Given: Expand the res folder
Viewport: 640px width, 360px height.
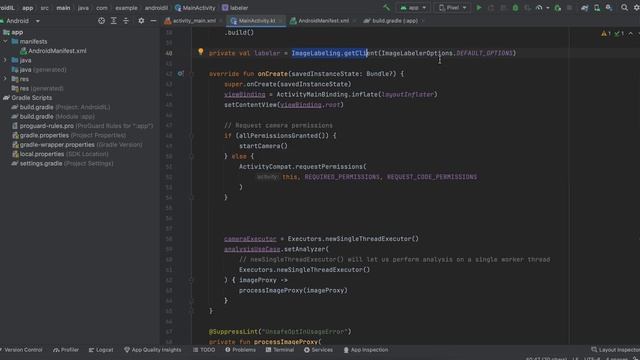Looking at the screenshot, I should (5, 78).
